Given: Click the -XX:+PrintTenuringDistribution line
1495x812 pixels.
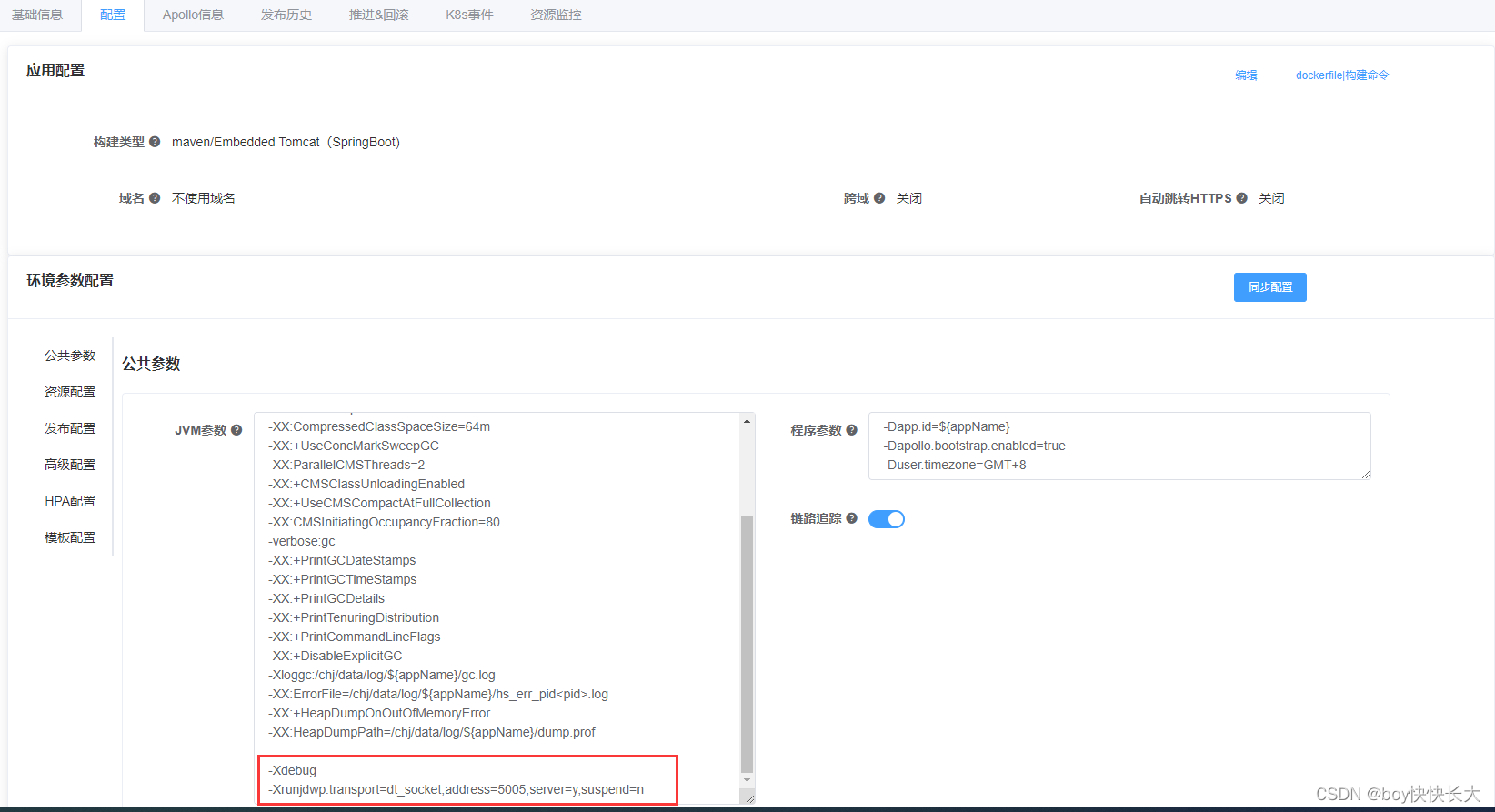Looking at the screenshot, I should tap(354, 617).
